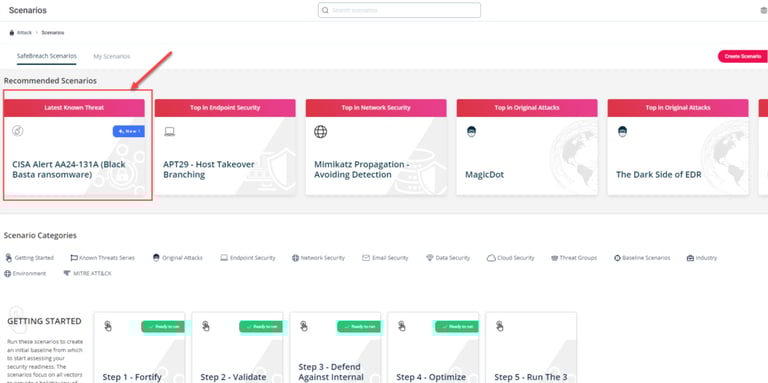This screenshot has height=383, width=768.
Task: Open the Step 3 Defend Against Internal card
Action: click(x=335, y=347)
